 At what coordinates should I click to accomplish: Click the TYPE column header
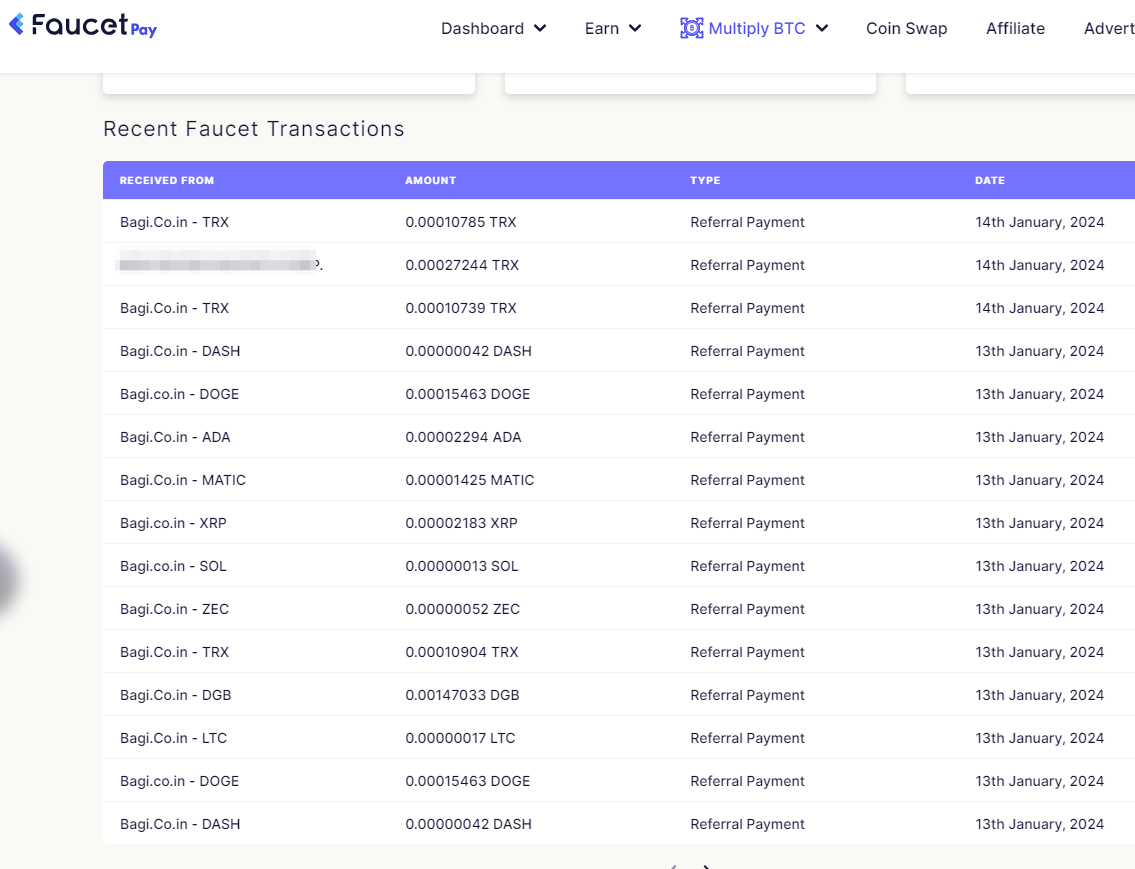705,180
